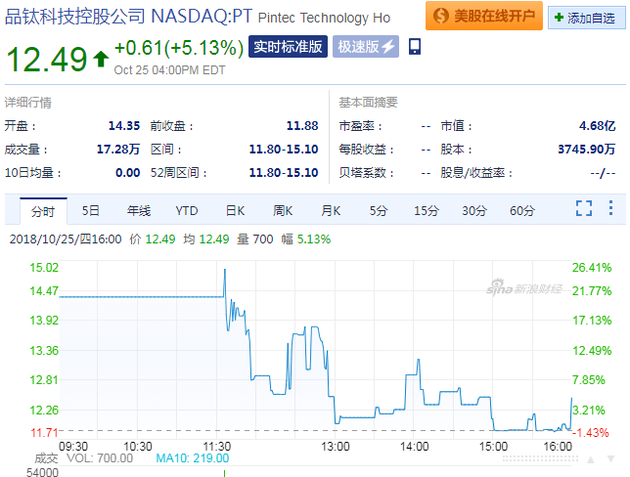Click the chart scroll down triangle
Viewport: 630px width, 477px height.
(611, 459)
